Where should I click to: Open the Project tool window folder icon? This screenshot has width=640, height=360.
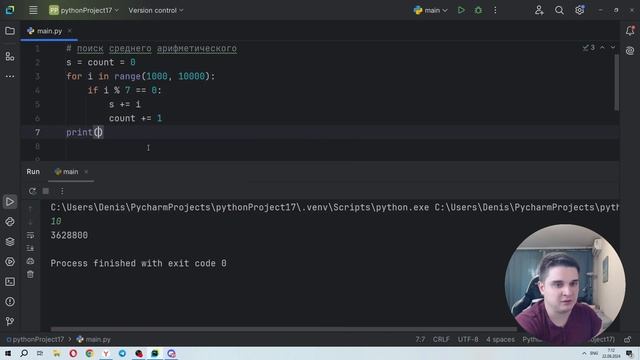(x=10, y=31)
